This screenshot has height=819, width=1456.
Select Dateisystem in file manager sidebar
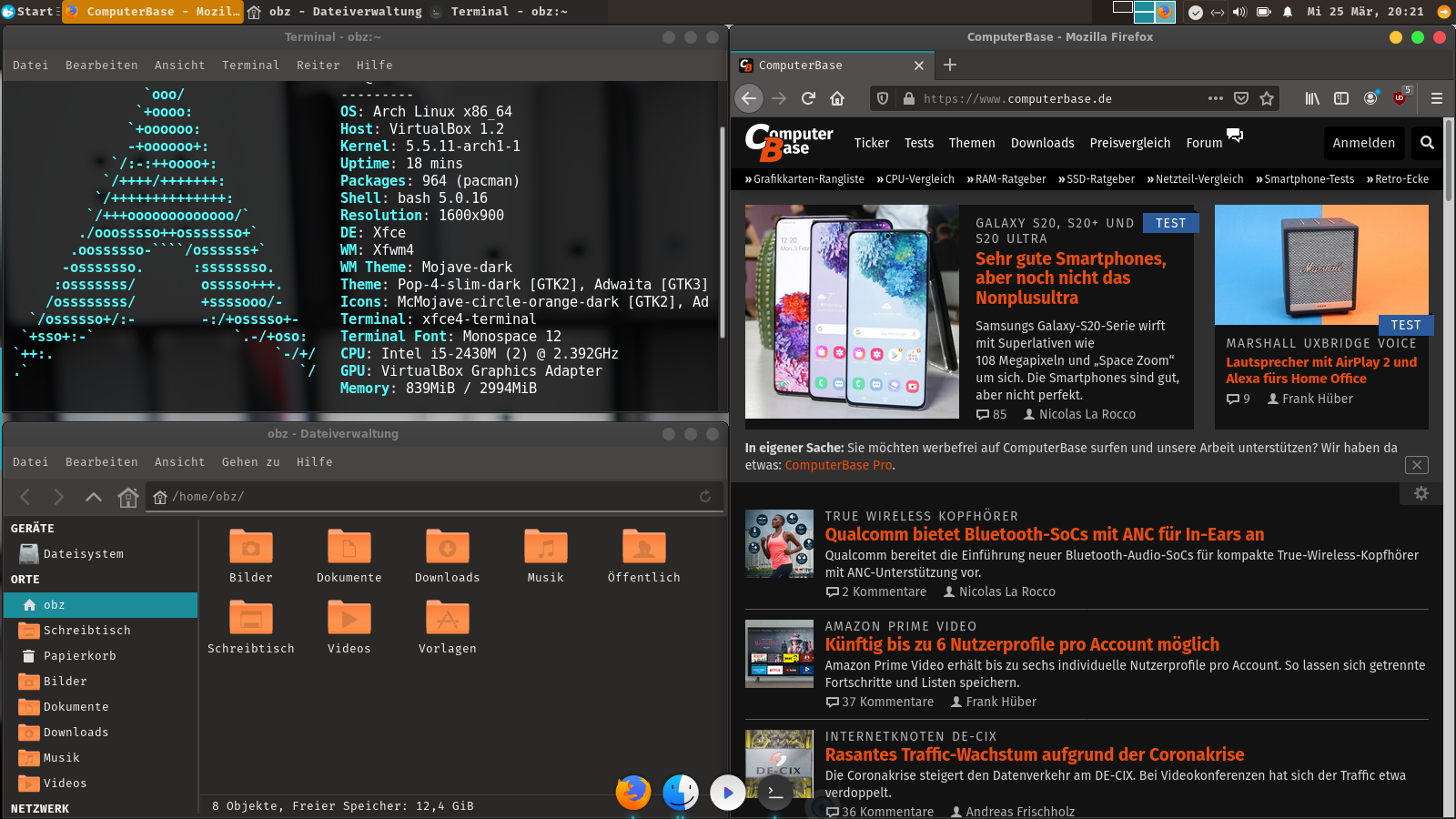tap(100, 554)
